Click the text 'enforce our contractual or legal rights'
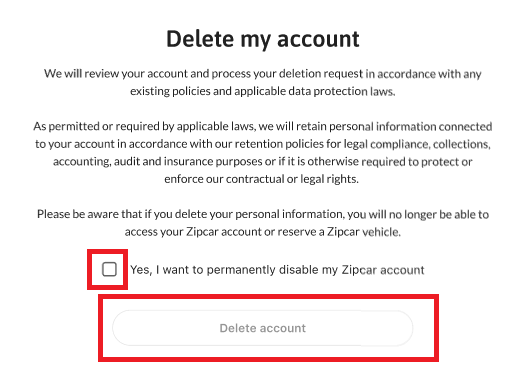The image size is (523, 378). coord(262,179)
